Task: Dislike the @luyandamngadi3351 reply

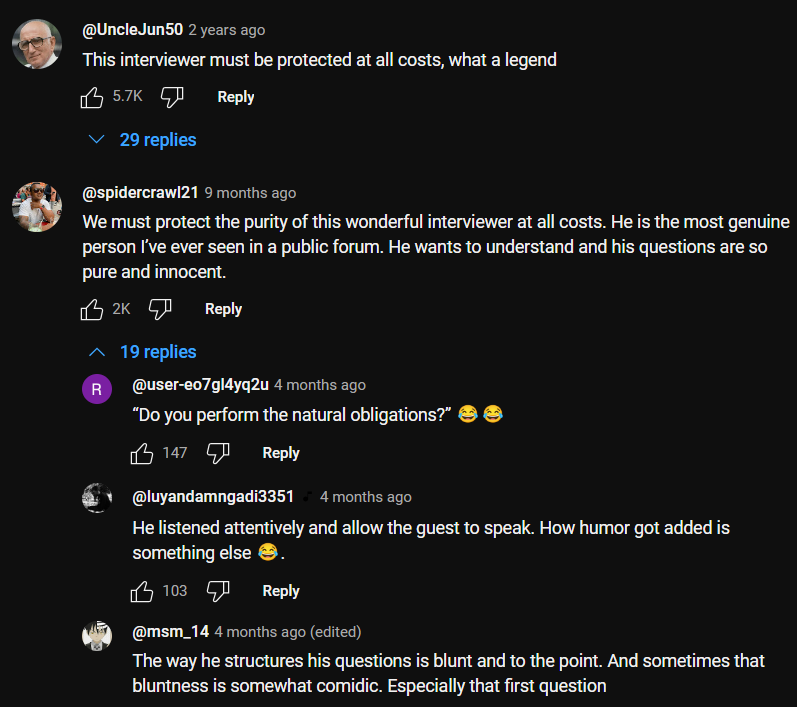Action: tap(218, 591)
